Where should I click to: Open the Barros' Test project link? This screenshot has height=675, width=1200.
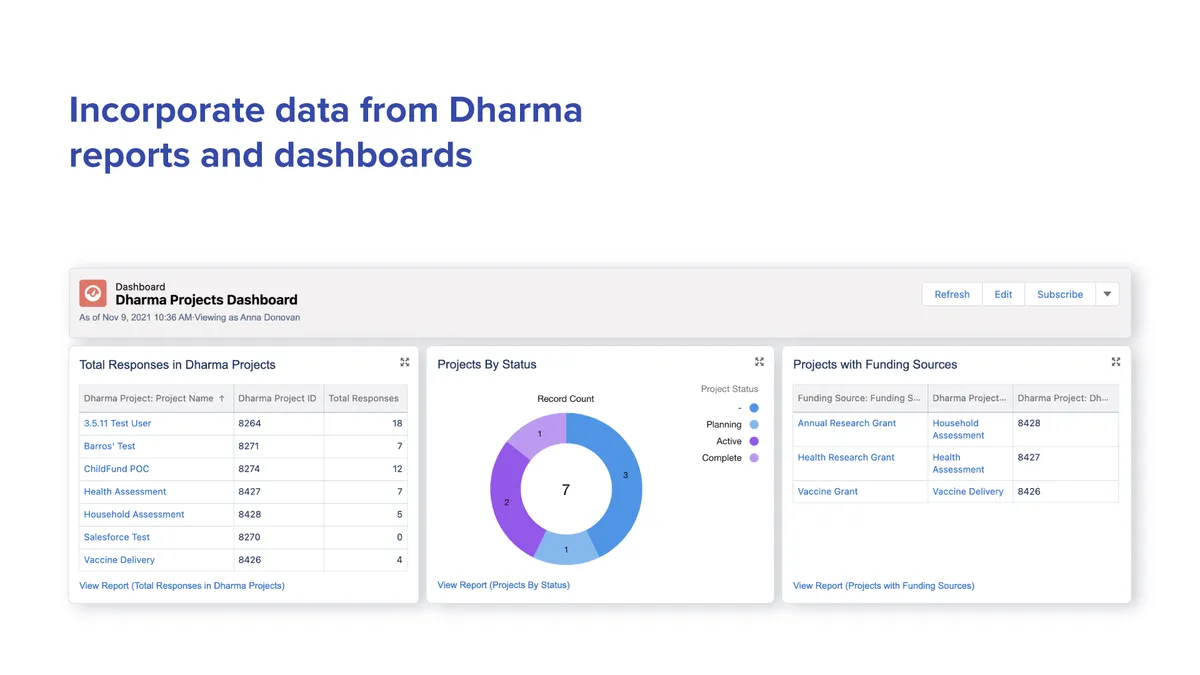pyautogui.click(x=109, y=446)
